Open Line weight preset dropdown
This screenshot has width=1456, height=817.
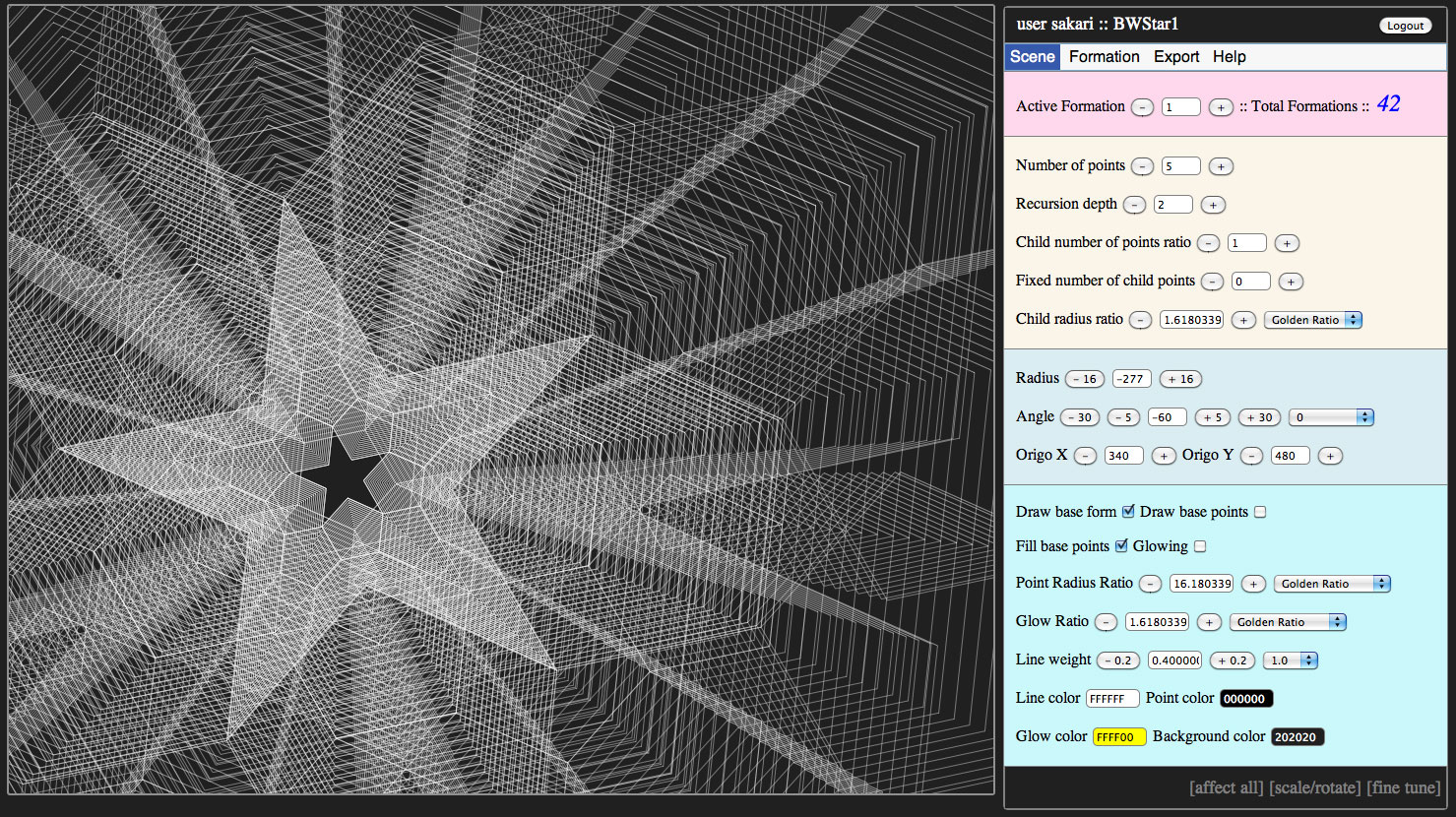coord(1291,660)
